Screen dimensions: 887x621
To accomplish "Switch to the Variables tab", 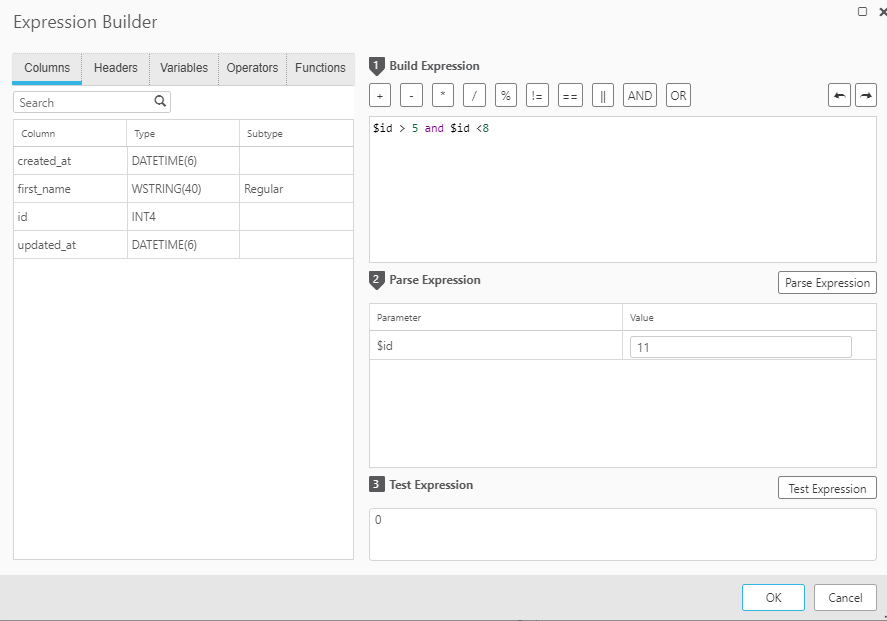I will (184, 68).
